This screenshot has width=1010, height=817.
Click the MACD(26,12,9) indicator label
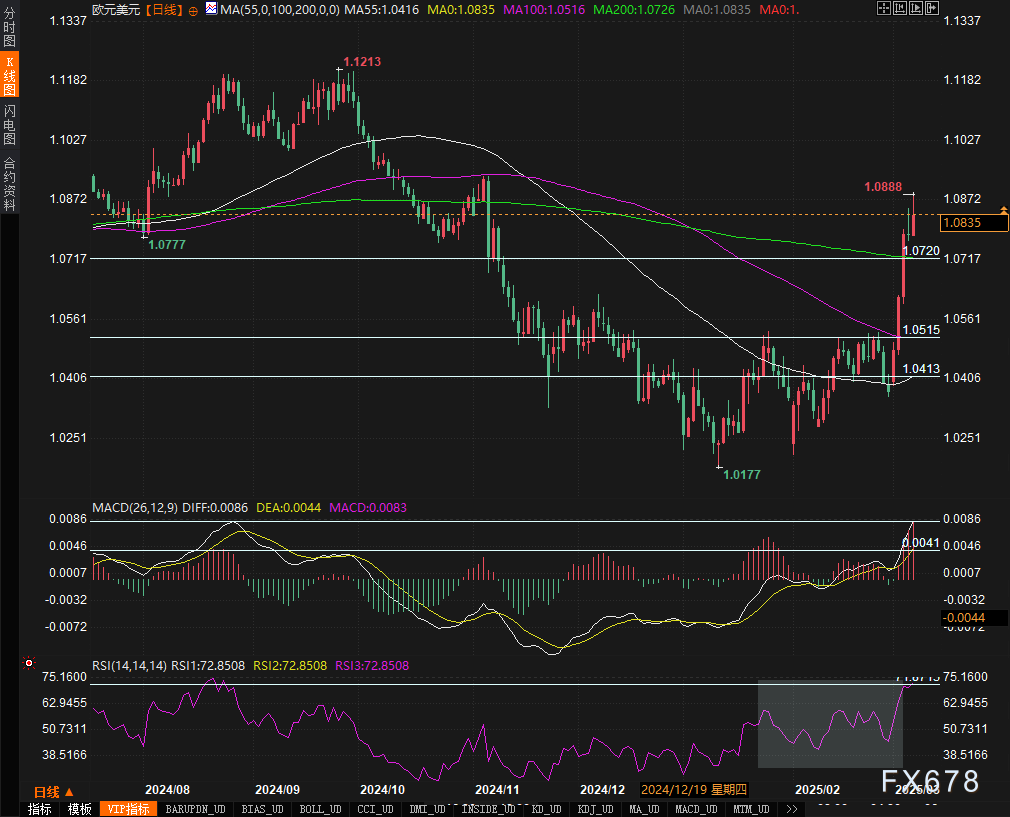click(x=134, y=508)
